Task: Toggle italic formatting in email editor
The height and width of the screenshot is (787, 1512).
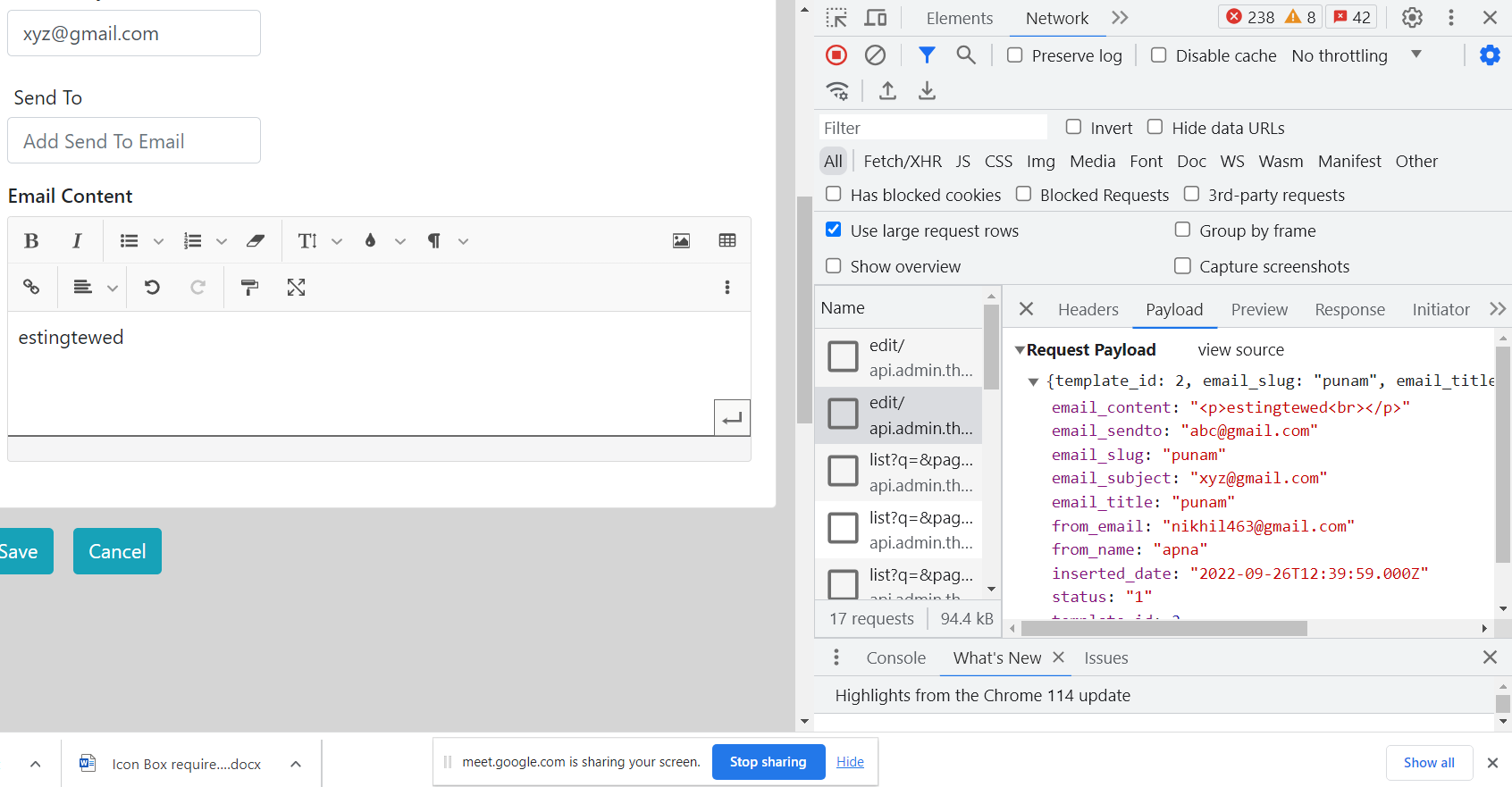Action: click(77, 240)
